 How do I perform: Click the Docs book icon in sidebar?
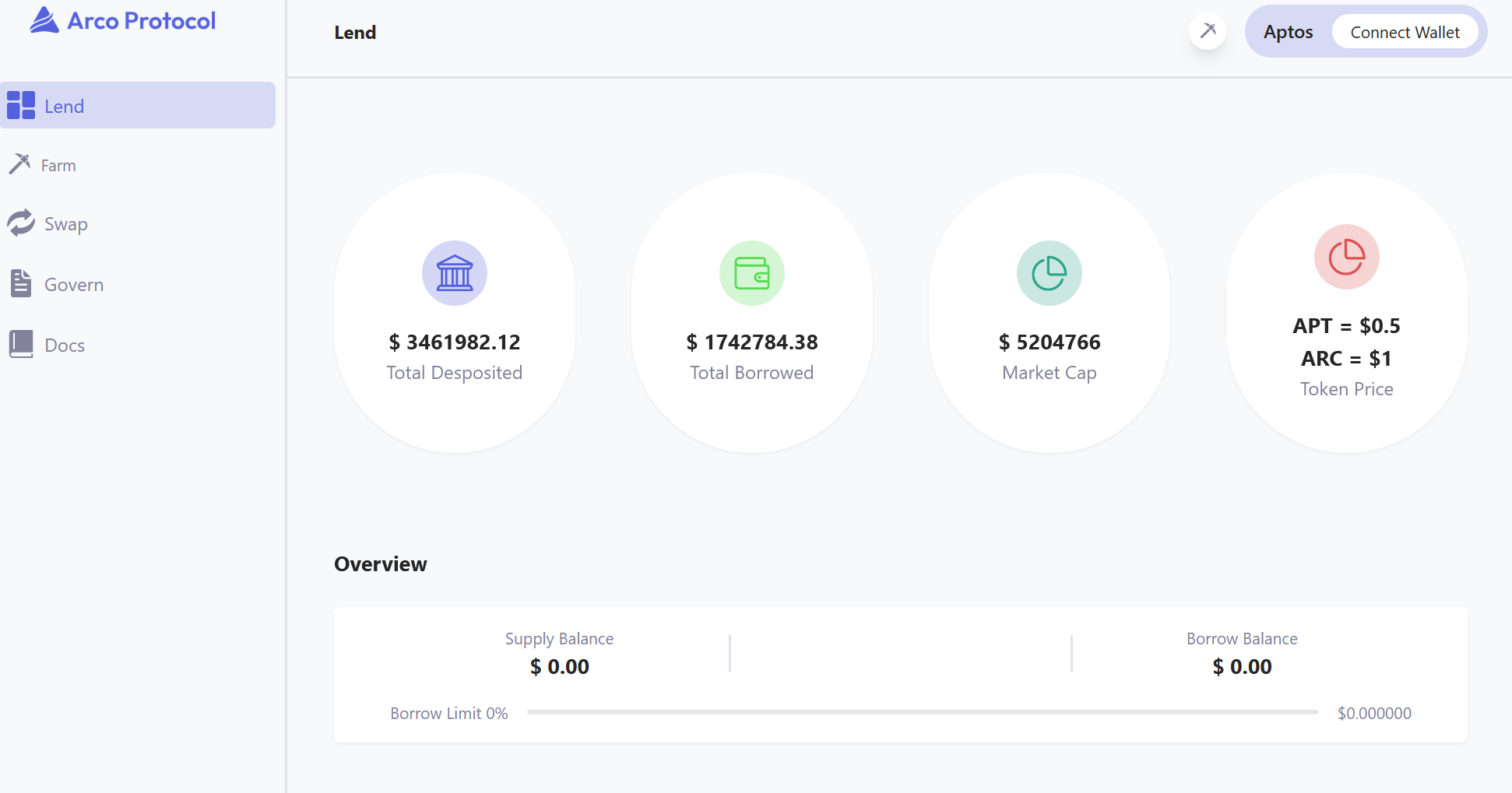tap(21, 344)
